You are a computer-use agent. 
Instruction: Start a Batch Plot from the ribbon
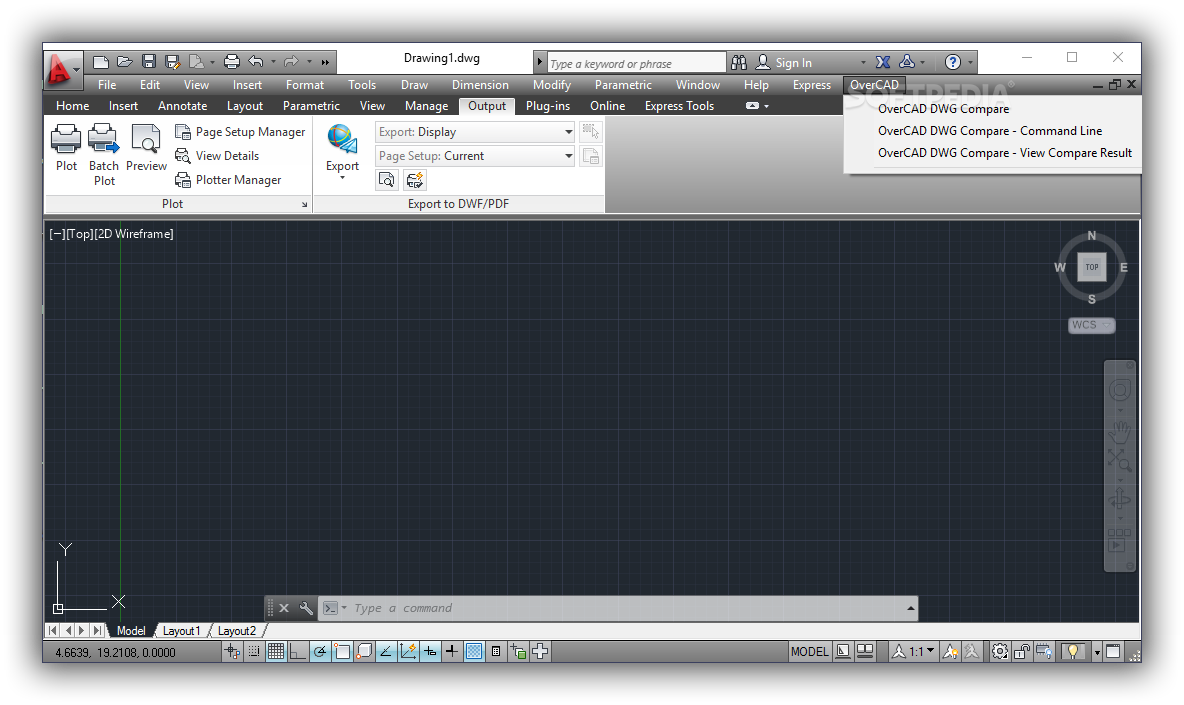pos(103,155)
